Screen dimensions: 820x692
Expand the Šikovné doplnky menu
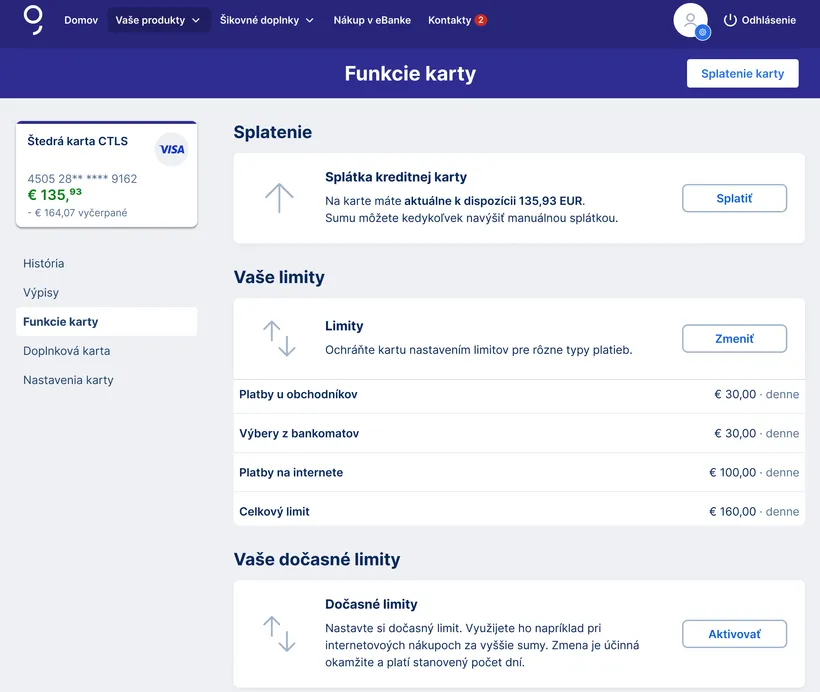(267, 20)
